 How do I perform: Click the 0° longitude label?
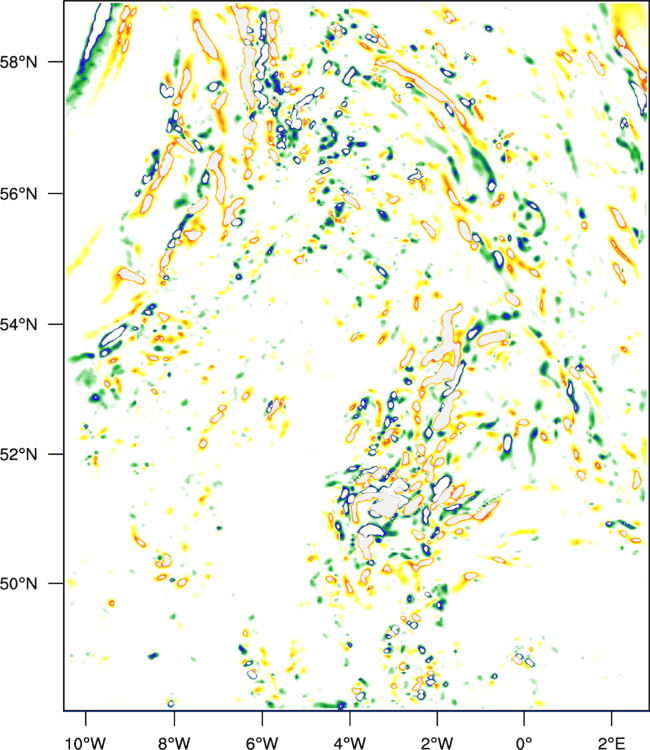[x=524, y=742]
